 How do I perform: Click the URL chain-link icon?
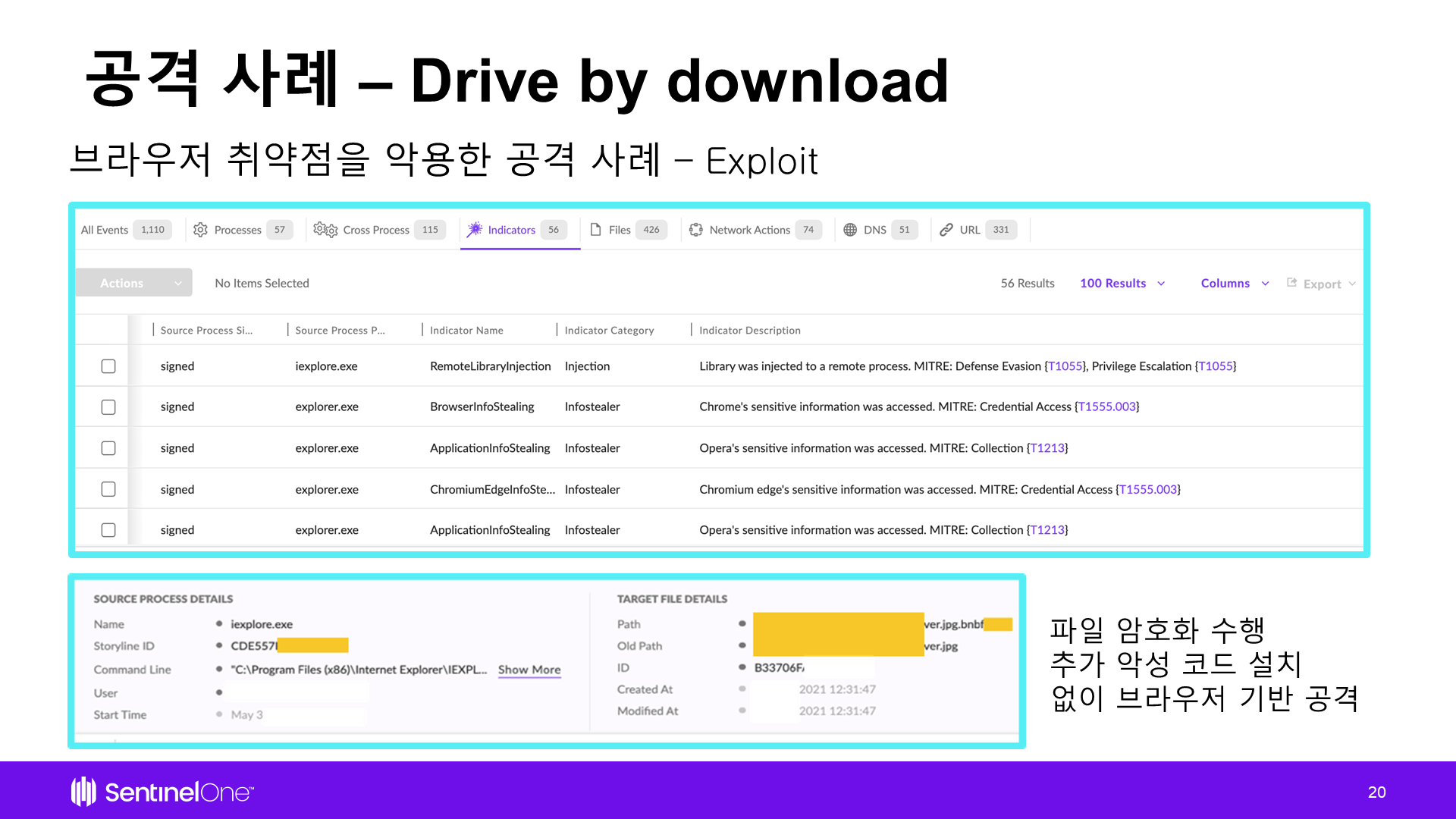(946, 230)
